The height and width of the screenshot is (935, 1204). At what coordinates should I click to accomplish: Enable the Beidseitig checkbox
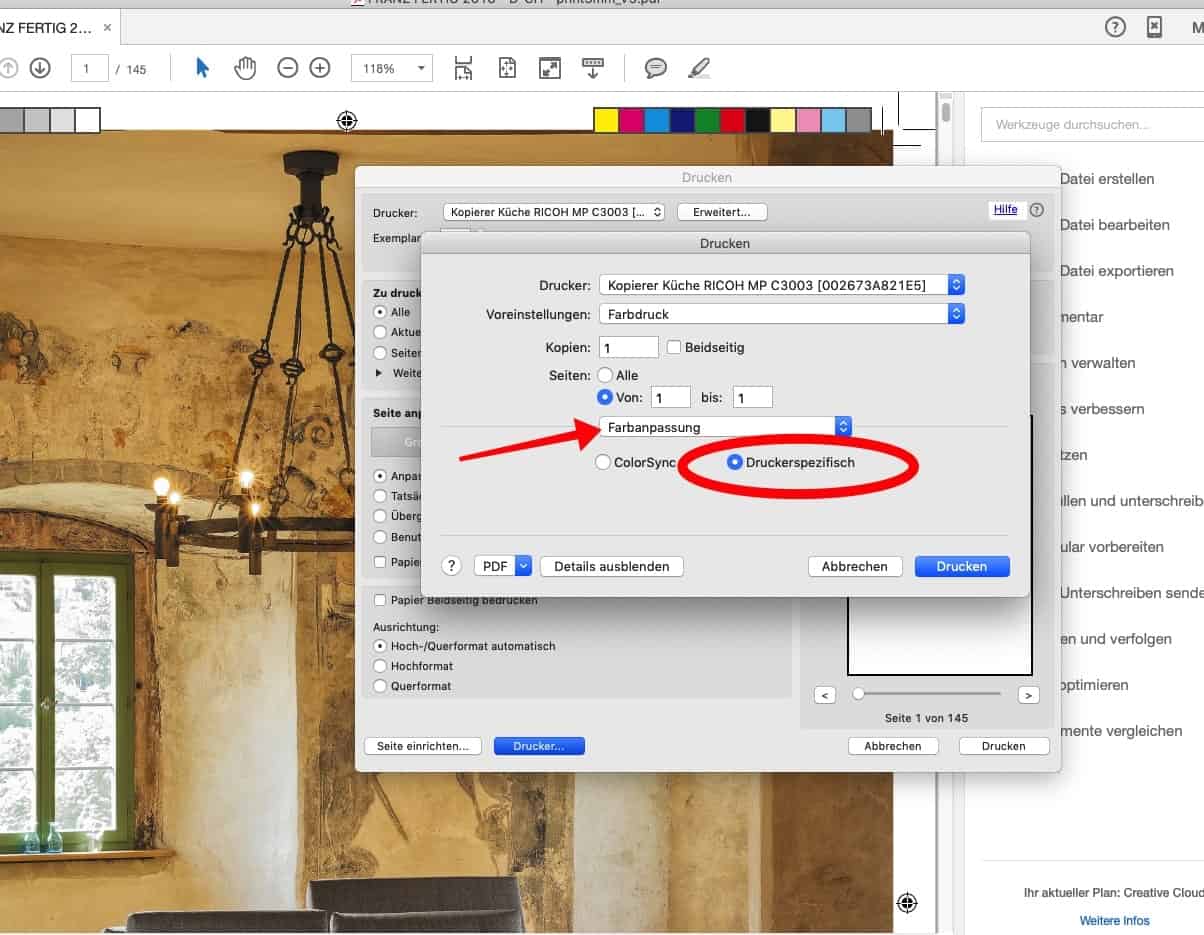click(675, 347)
